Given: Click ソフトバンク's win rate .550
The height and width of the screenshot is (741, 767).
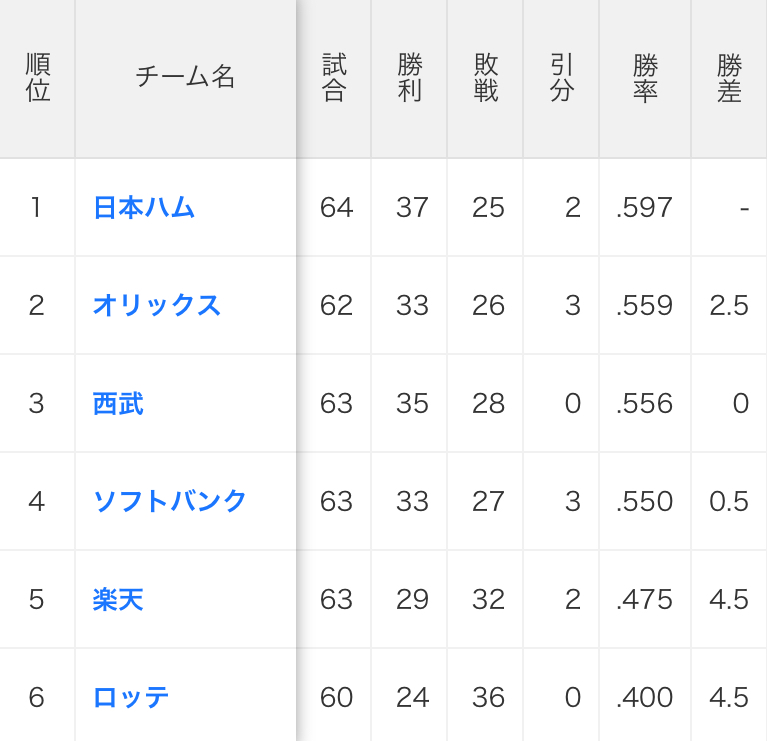Looking at the screenshot, I should pos(645,501).
